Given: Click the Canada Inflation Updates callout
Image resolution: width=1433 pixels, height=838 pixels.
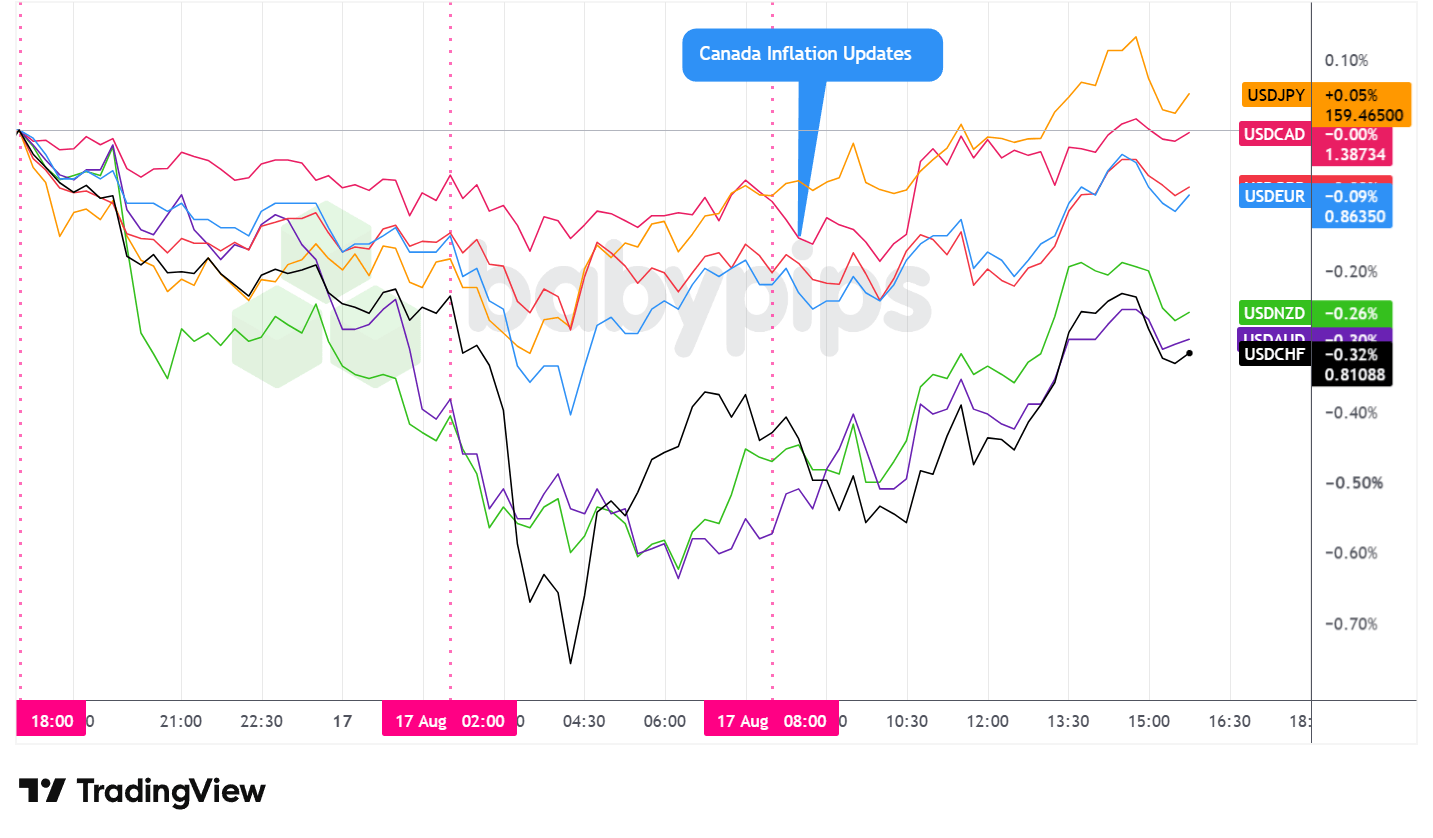Looking at the screenshot, I should (812, 54).
